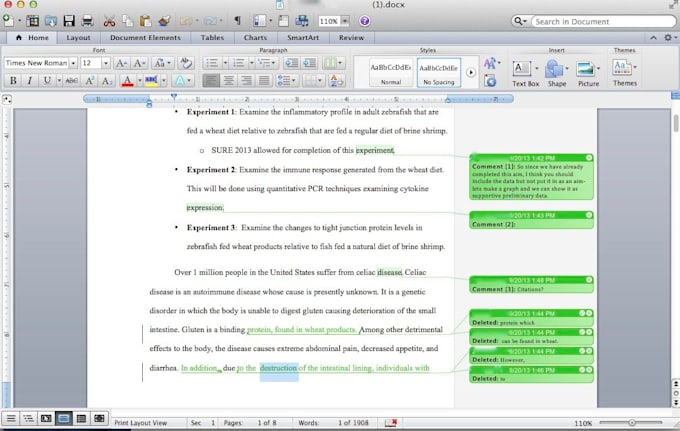This screenshot has height=431, width=680.
Task: Go to the Tables tab
Action: [212, 38]
